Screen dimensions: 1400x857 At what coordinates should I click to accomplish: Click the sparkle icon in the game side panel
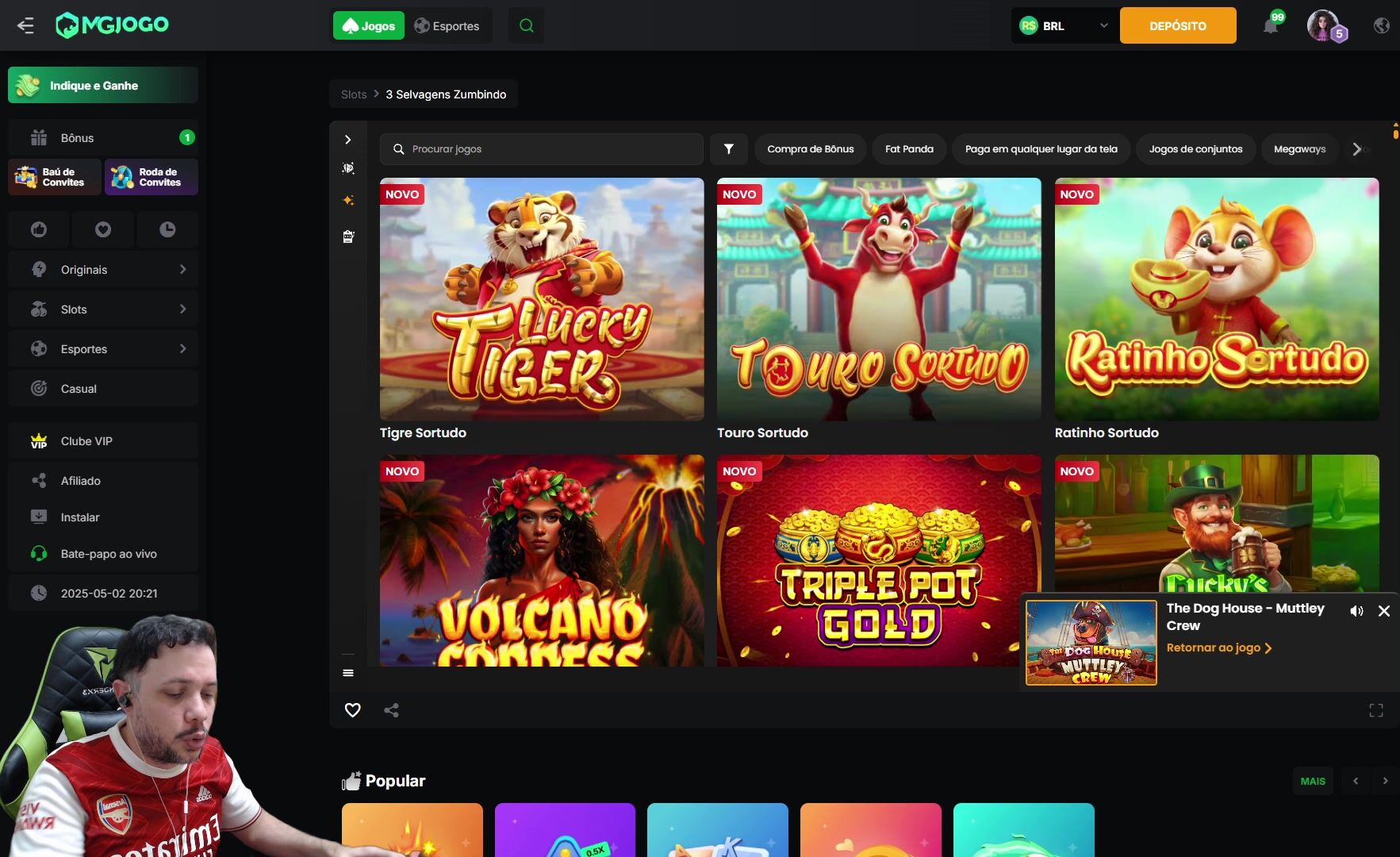tap(347, 201)
